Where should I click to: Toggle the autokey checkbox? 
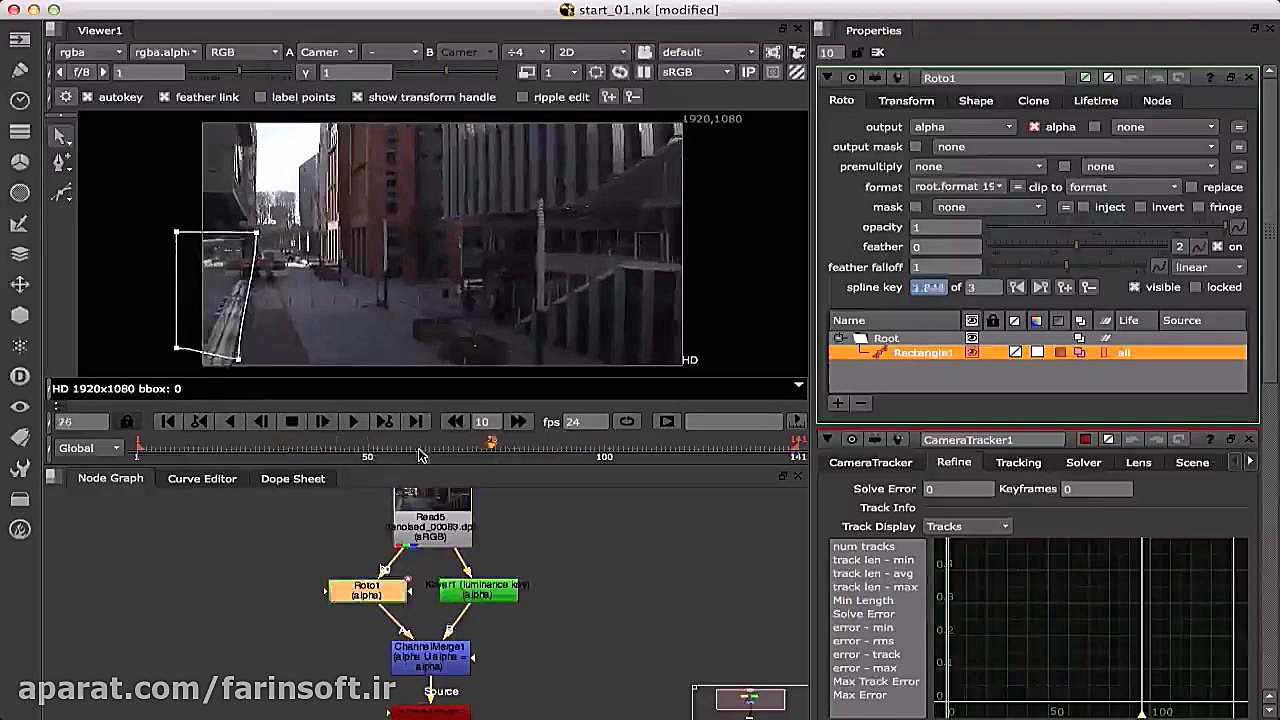tap(88, 97)
